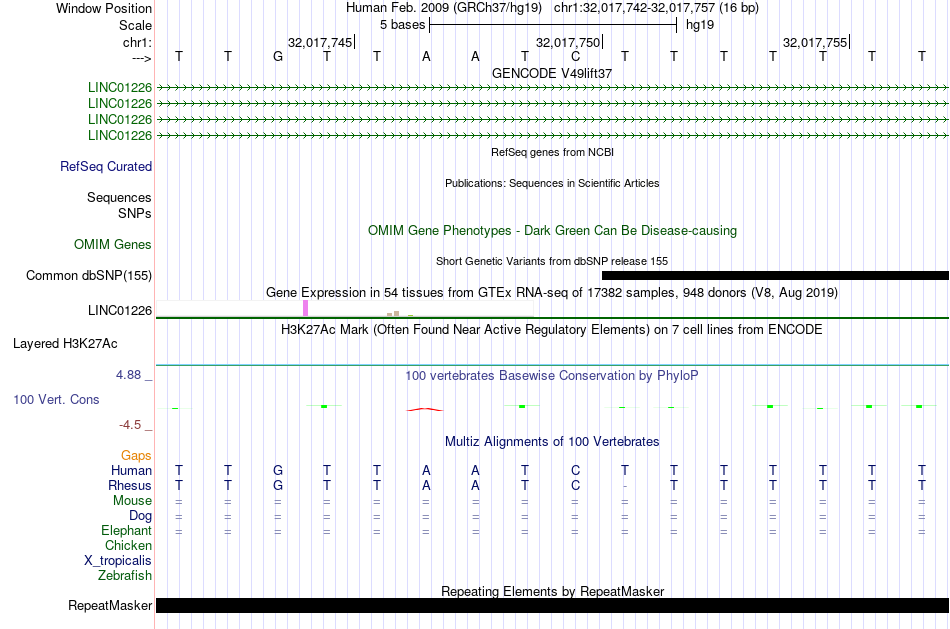
Task: Click the "hg19" label beside the scale bar
Action: point(700,25)
